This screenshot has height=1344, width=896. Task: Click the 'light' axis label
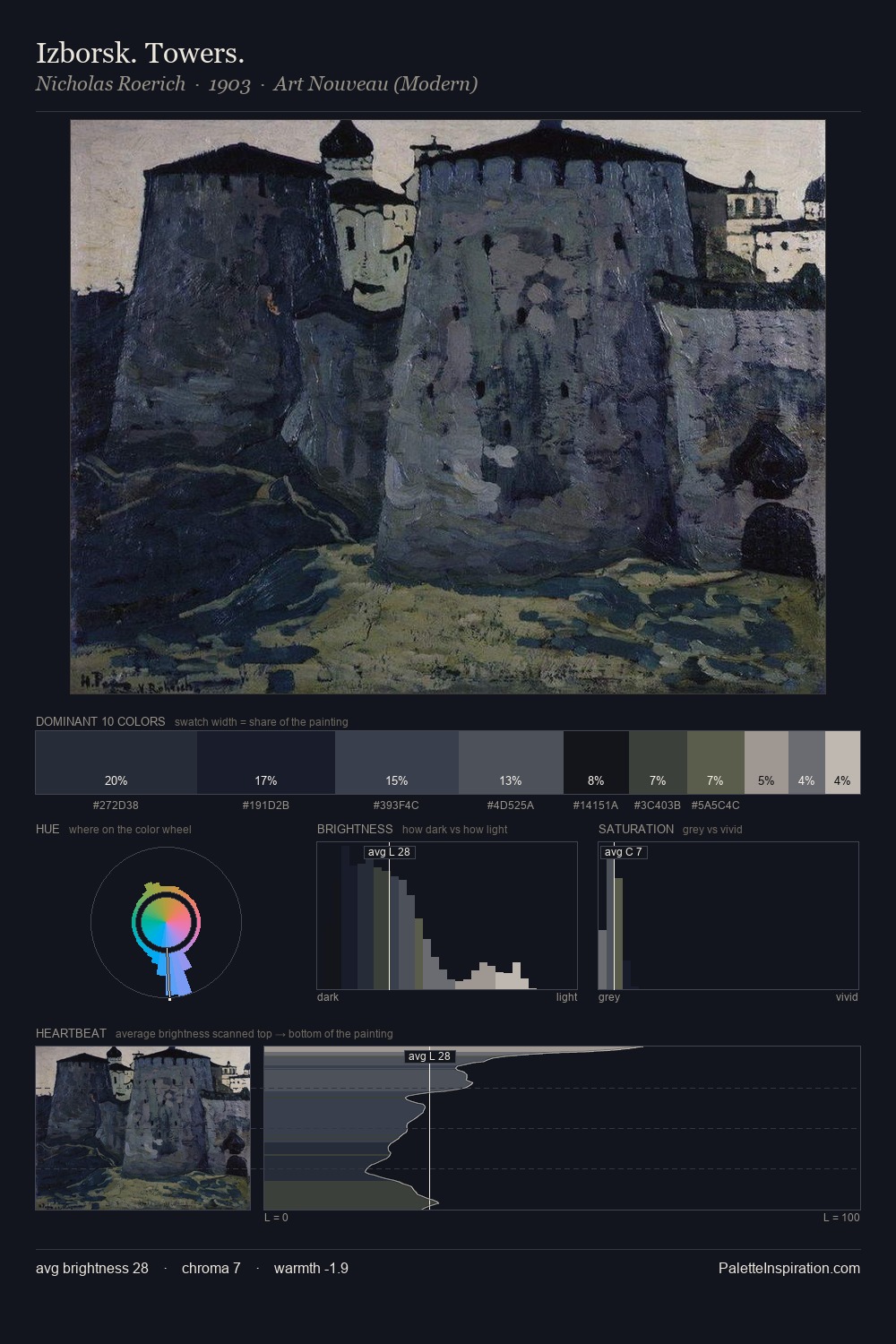coord(566,997)
